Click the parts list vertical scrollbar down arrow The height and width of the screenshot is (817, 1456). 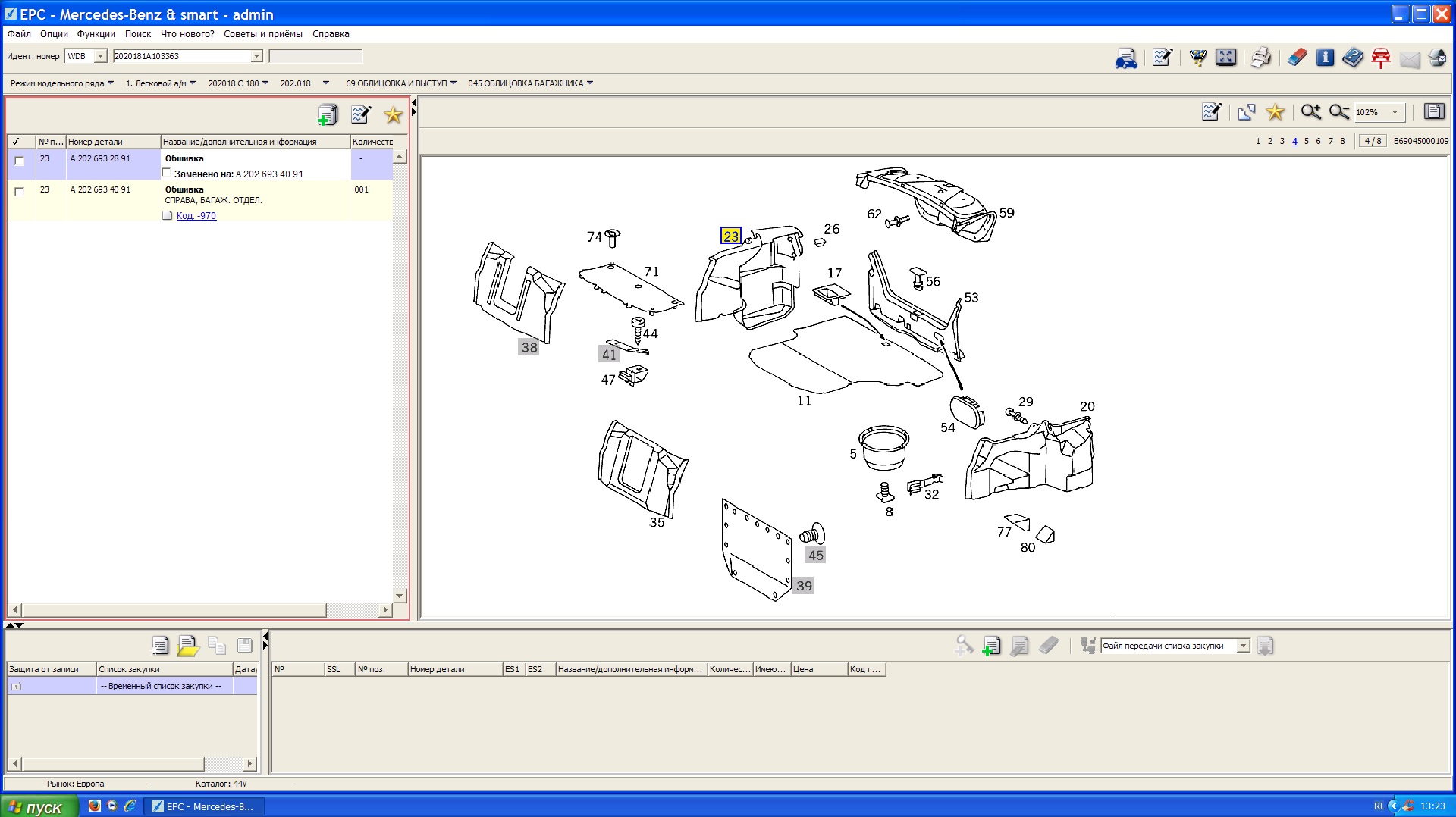pyautogui.click(x=400, y=596)
